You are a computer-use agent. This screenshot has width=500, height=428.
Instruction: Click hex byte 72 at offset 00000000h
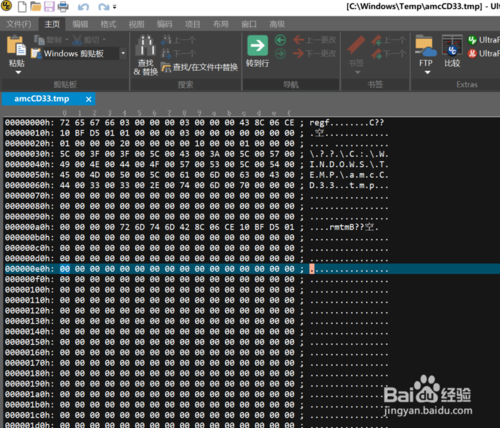65,123
